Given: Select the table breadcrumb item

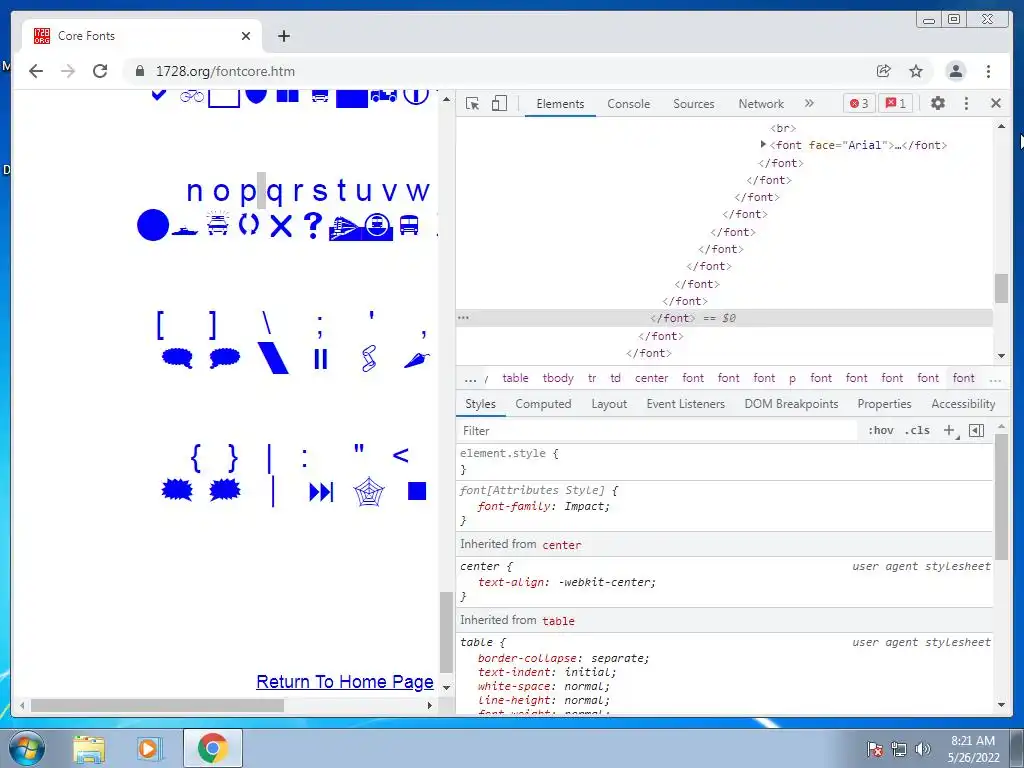Looking at the screenshot, I should click(515, 378).
